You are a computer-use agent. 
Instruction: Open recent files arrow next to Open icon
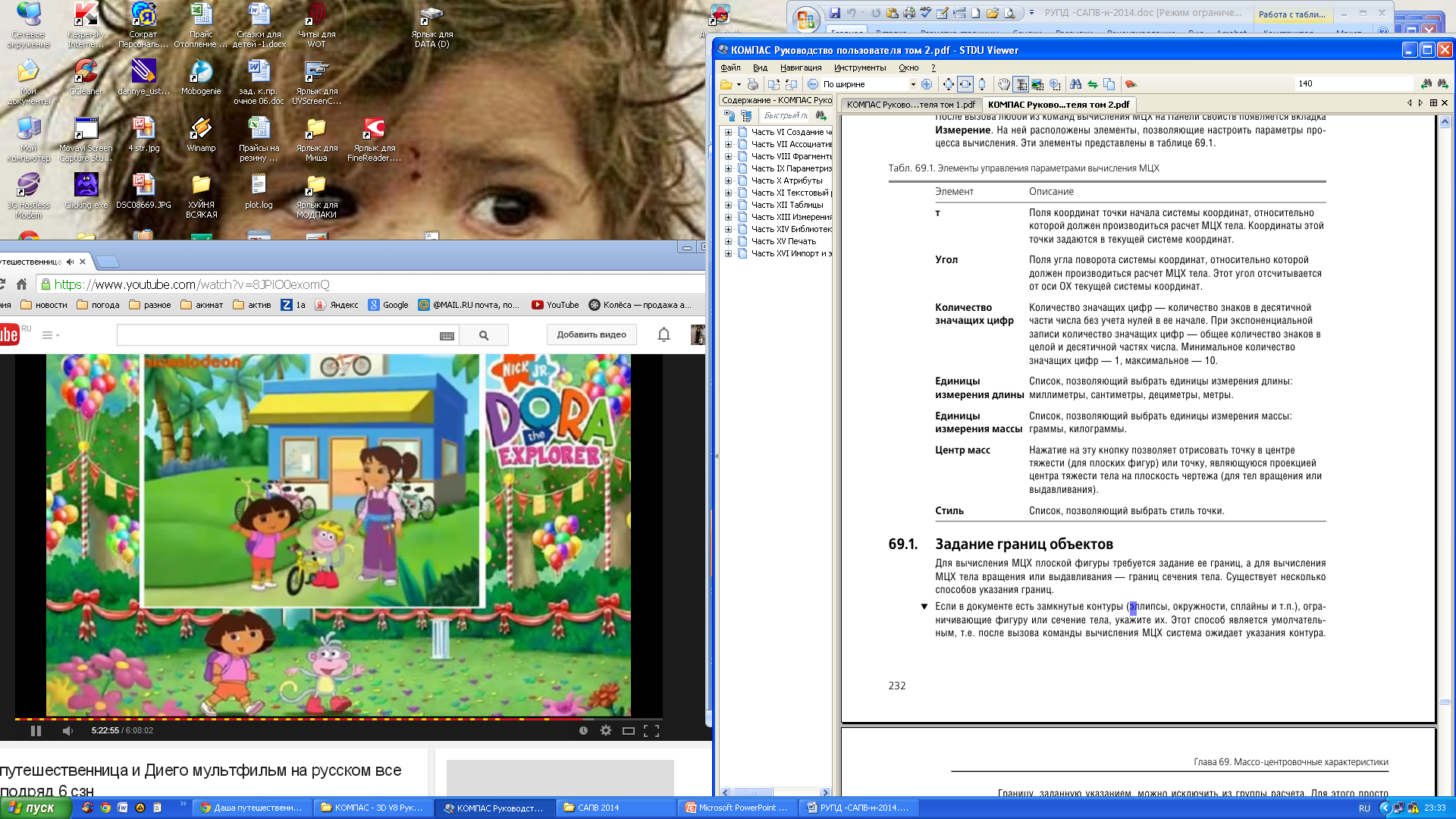(739, 84)
